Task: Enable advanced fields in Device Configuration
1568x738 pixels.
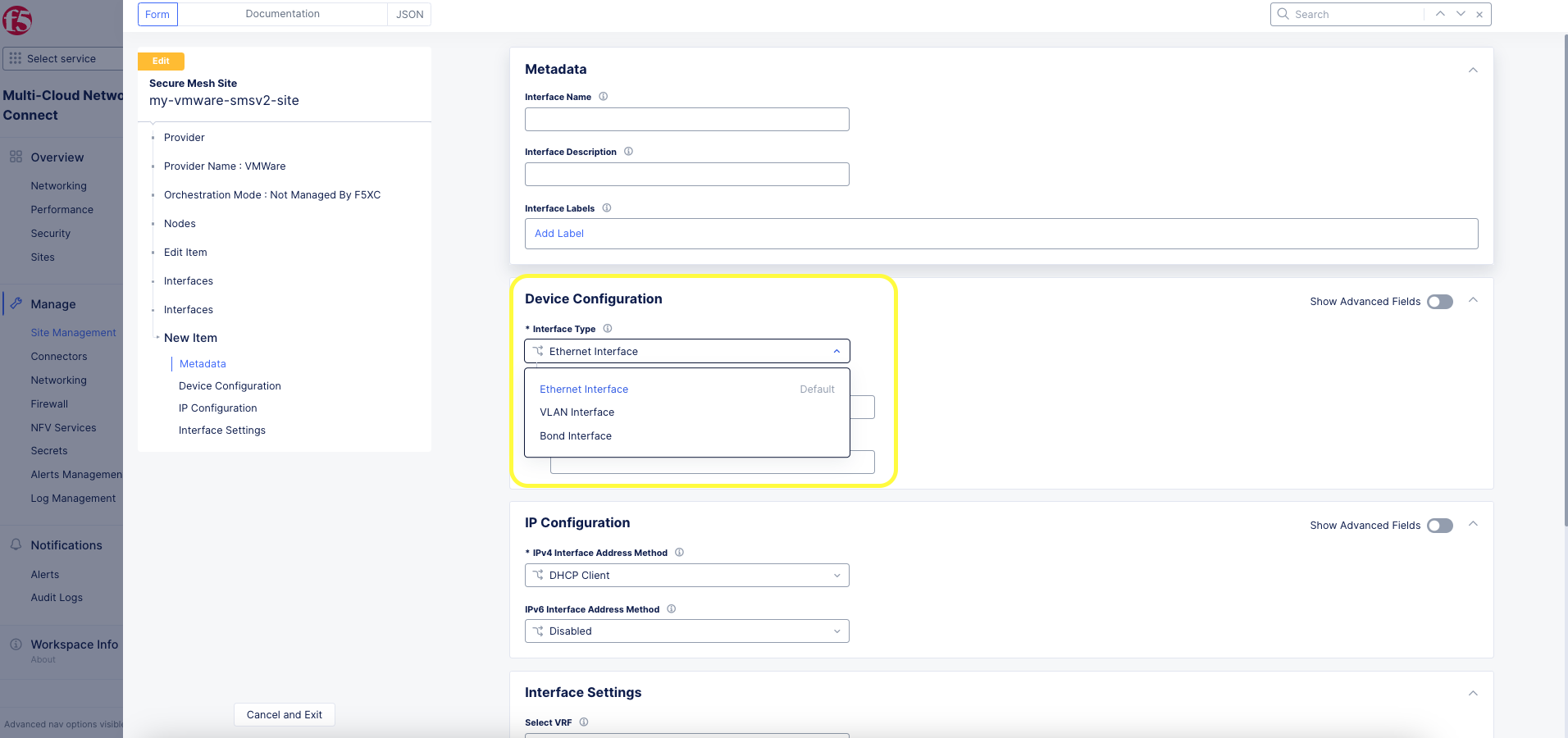Action: tap(1439, 302)
